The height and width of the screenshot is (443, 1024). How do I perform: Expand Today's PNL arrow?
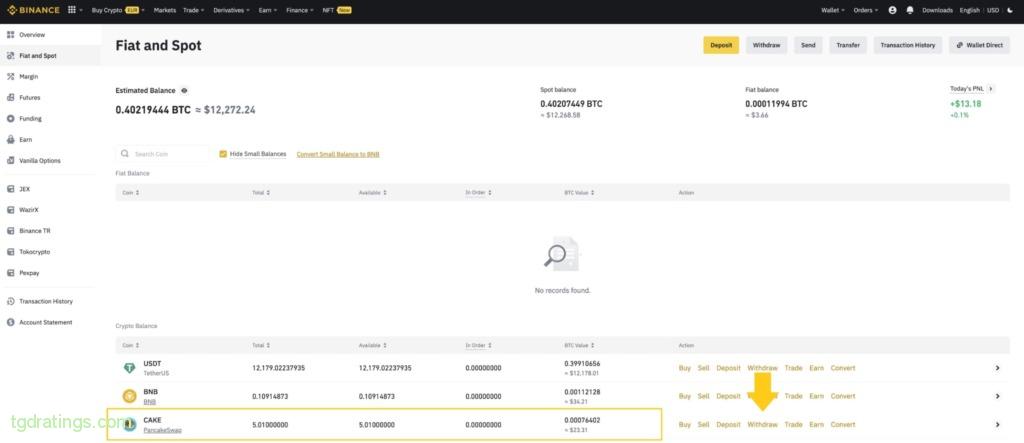click(991, 88)
